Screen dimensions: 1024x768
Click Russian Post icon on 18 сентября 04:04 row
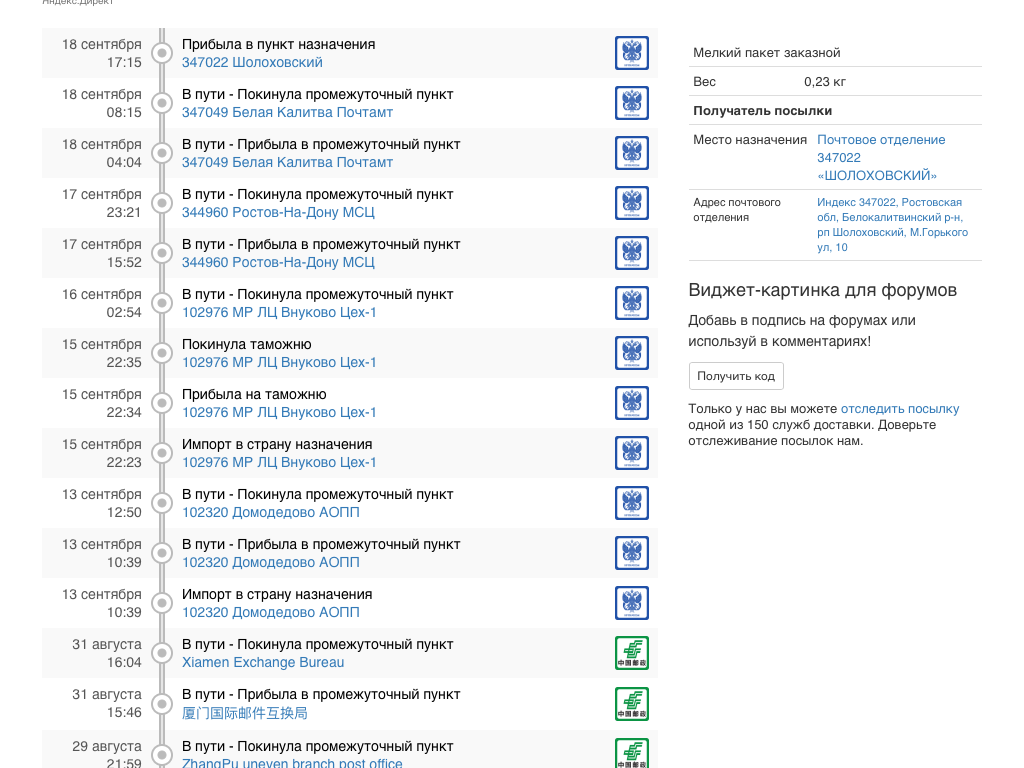[x=631, y=153]
